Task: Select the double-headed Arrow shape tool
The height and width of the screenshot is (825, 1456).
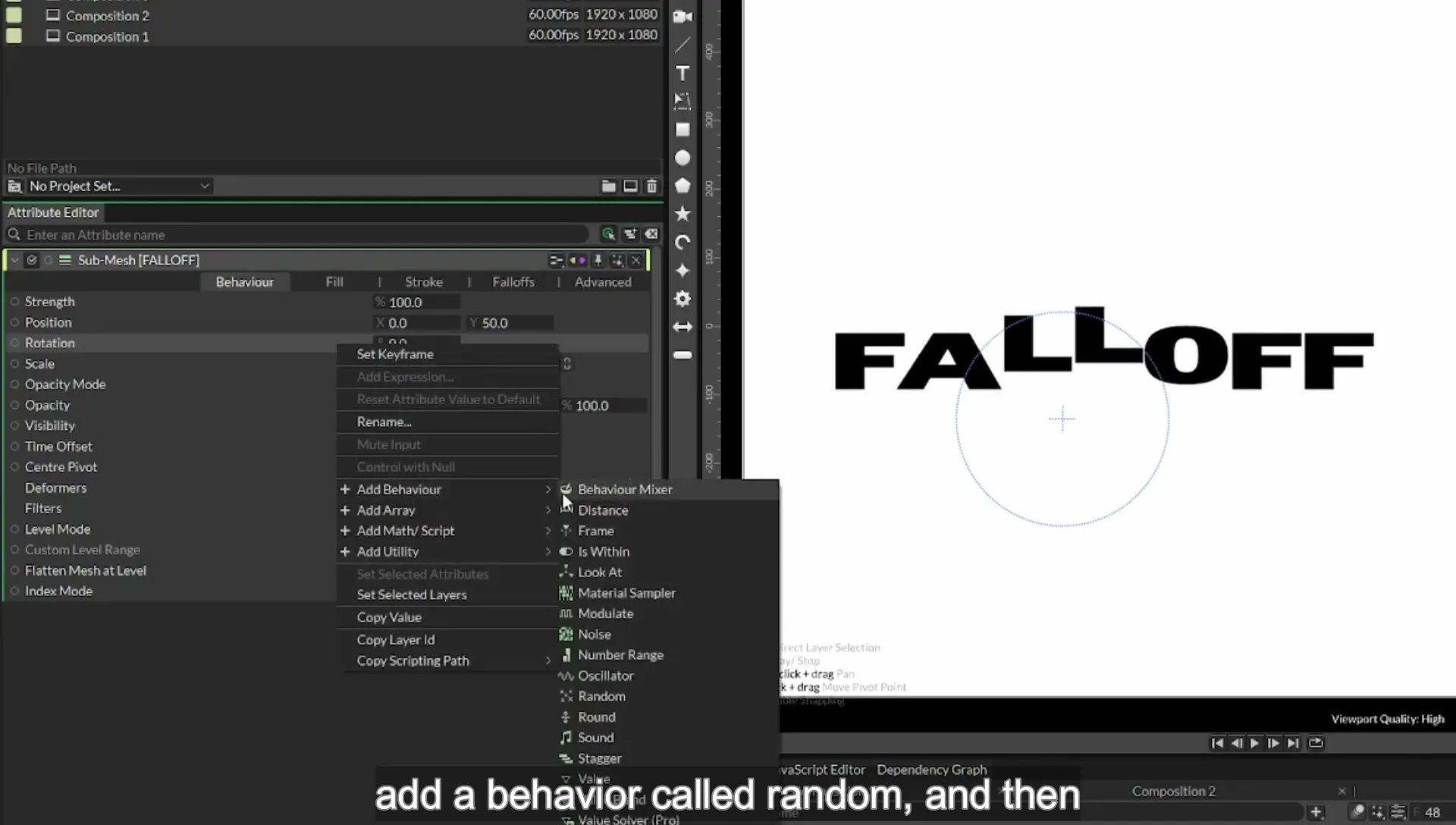Action: pos(682,327)
